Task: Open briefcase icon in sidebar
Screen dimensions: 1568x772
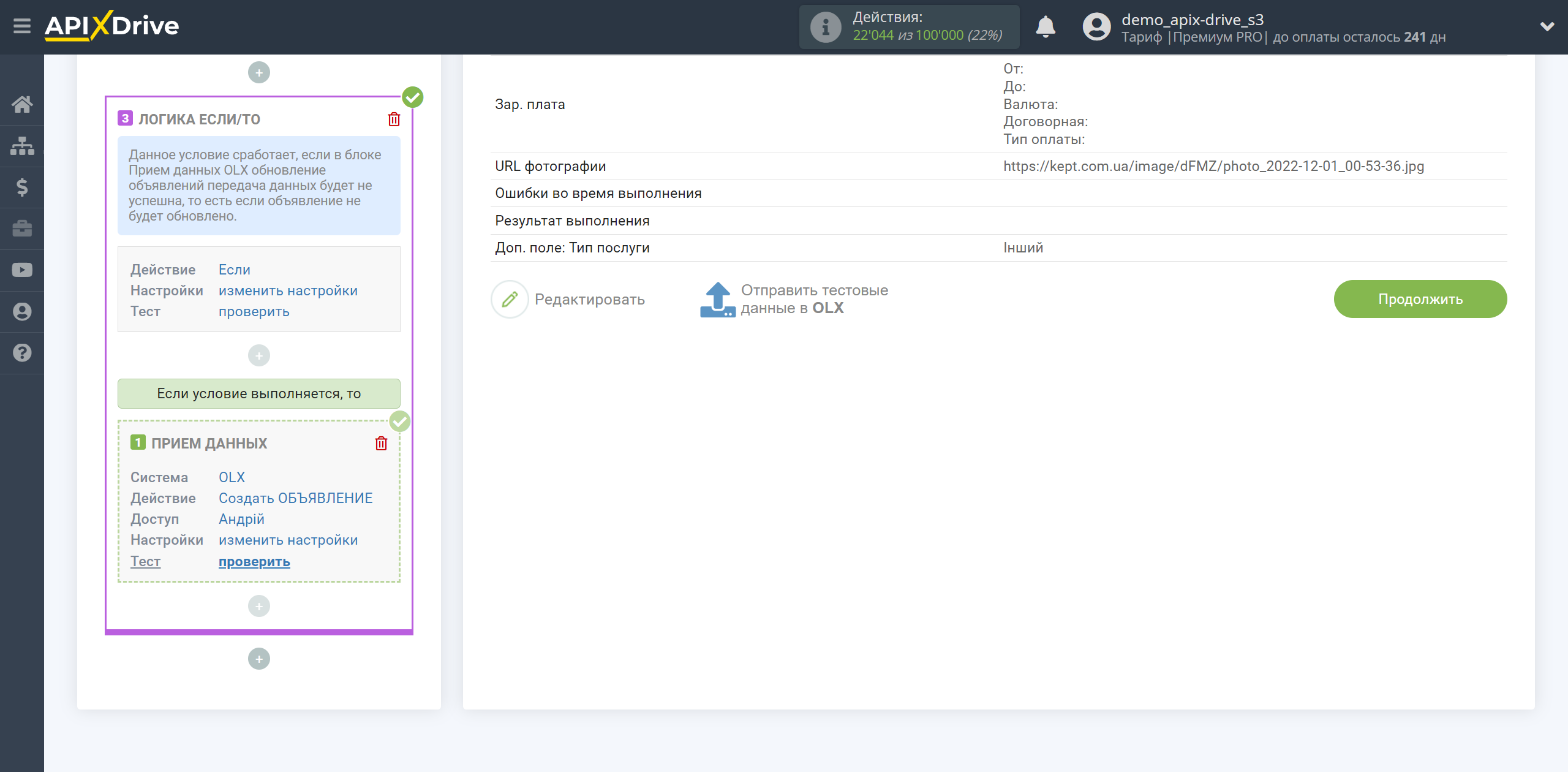Action: (22, 229)
